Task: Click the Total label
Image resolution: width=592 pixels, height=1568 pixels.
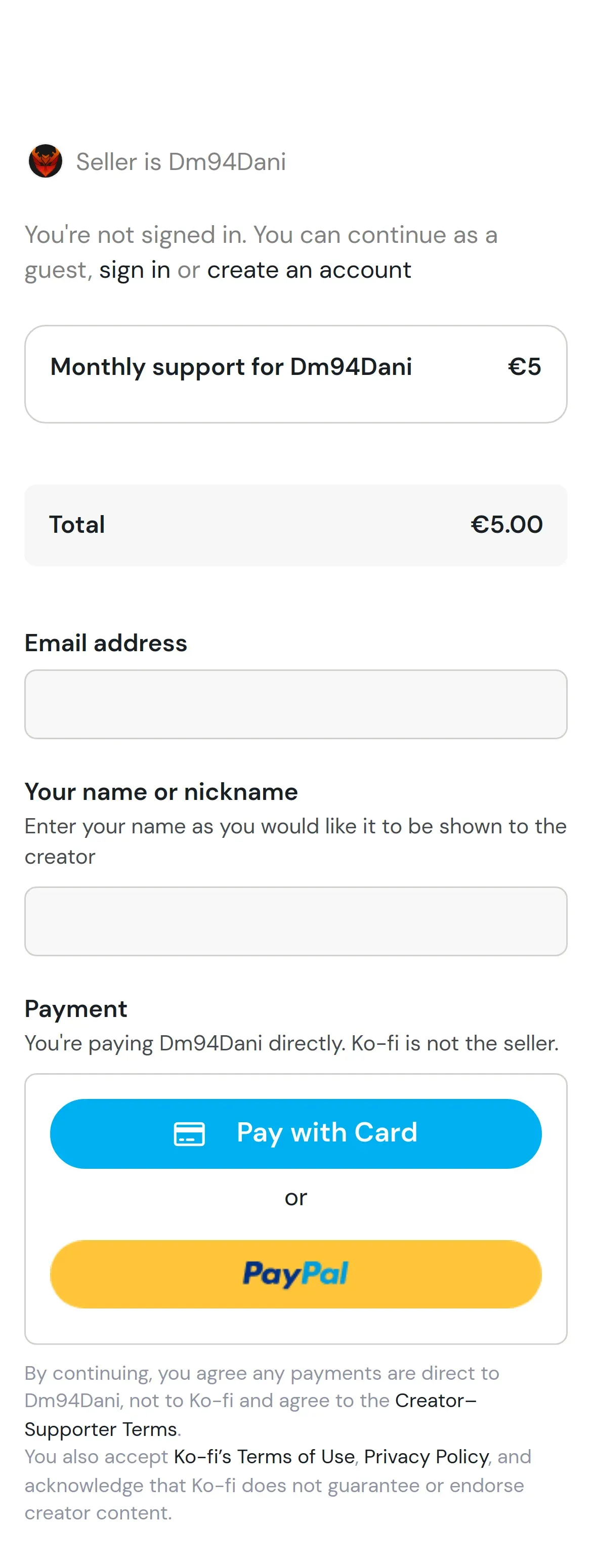Action: pos(77,524)
